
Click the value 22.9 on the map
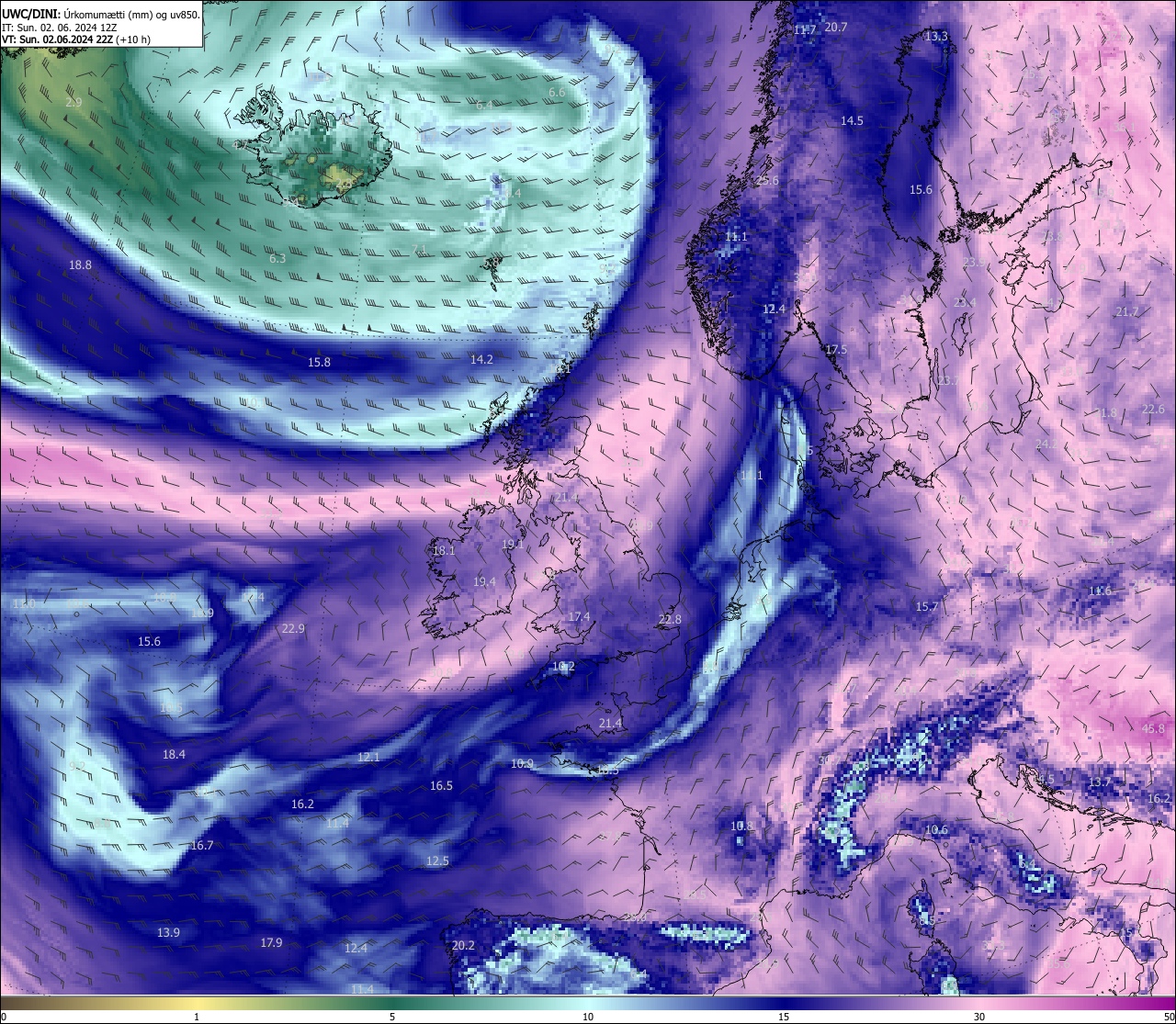pos(293,629)
